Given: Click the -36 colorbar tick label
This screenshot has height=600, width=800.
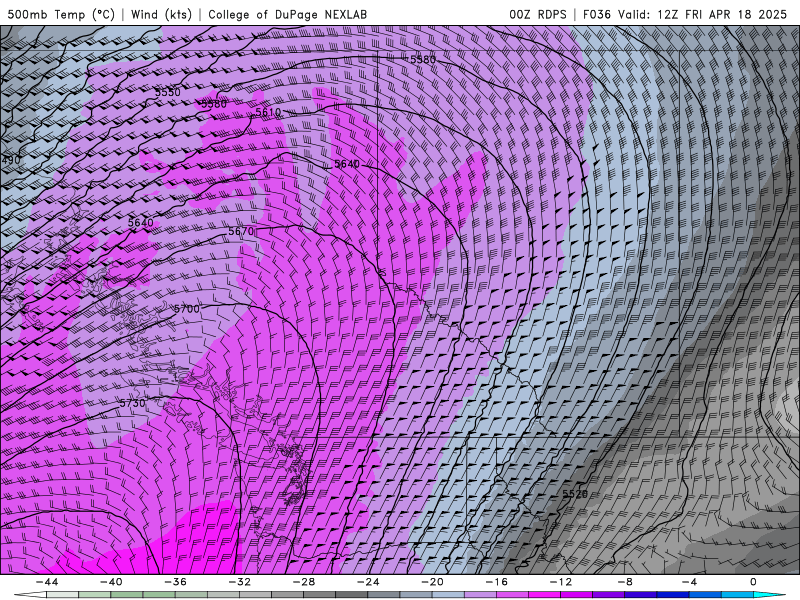Looking at the screenshot, I should tap(176, 582).
